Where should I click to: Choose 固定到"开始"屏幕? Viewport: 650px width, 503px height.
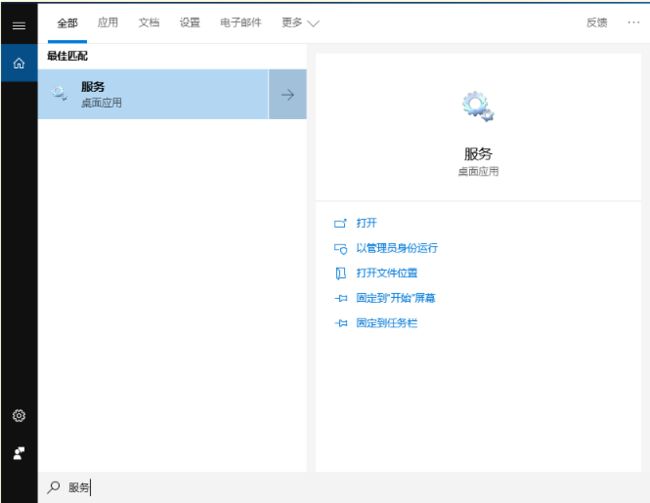tap(395, 298)
